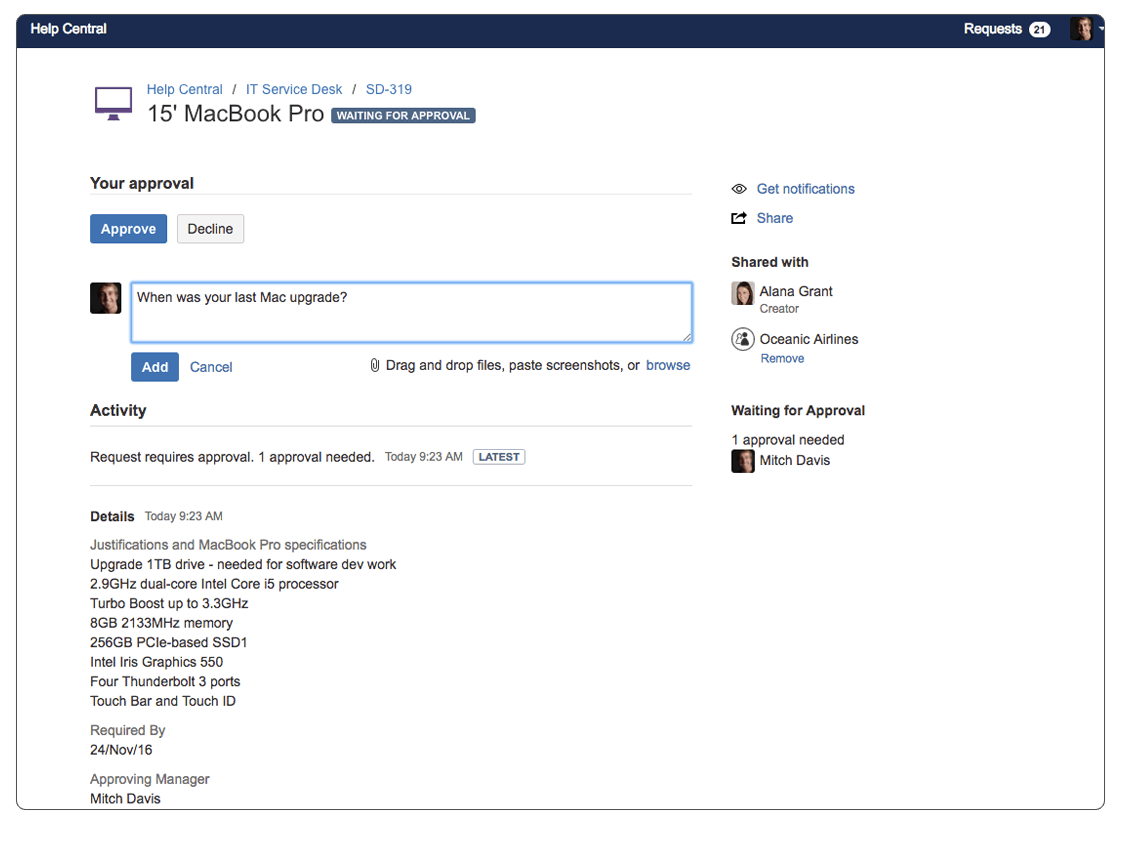
Task: Click Alana Grant's avatar
Action: click(x=742, y=293)
